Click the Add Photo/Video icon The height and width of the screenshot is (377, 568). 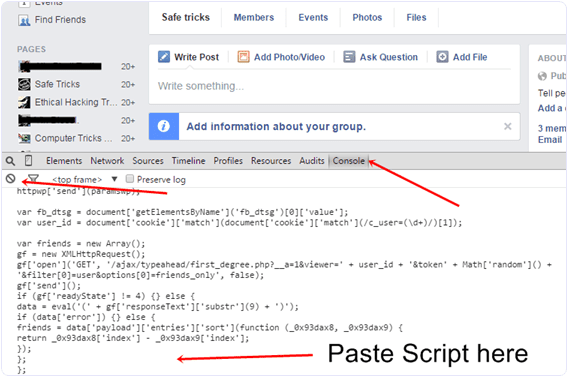(x=243, y=57)
